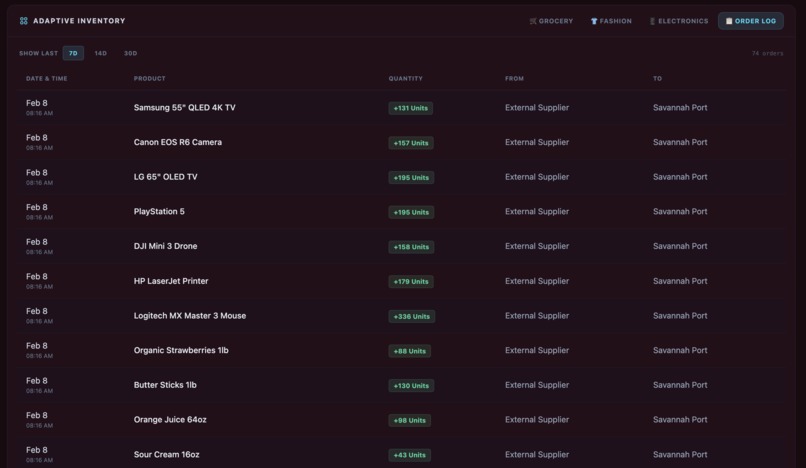Click the electronics device icon
The image size is (806, 468).
pyautogui.click(x=652, y=21)
